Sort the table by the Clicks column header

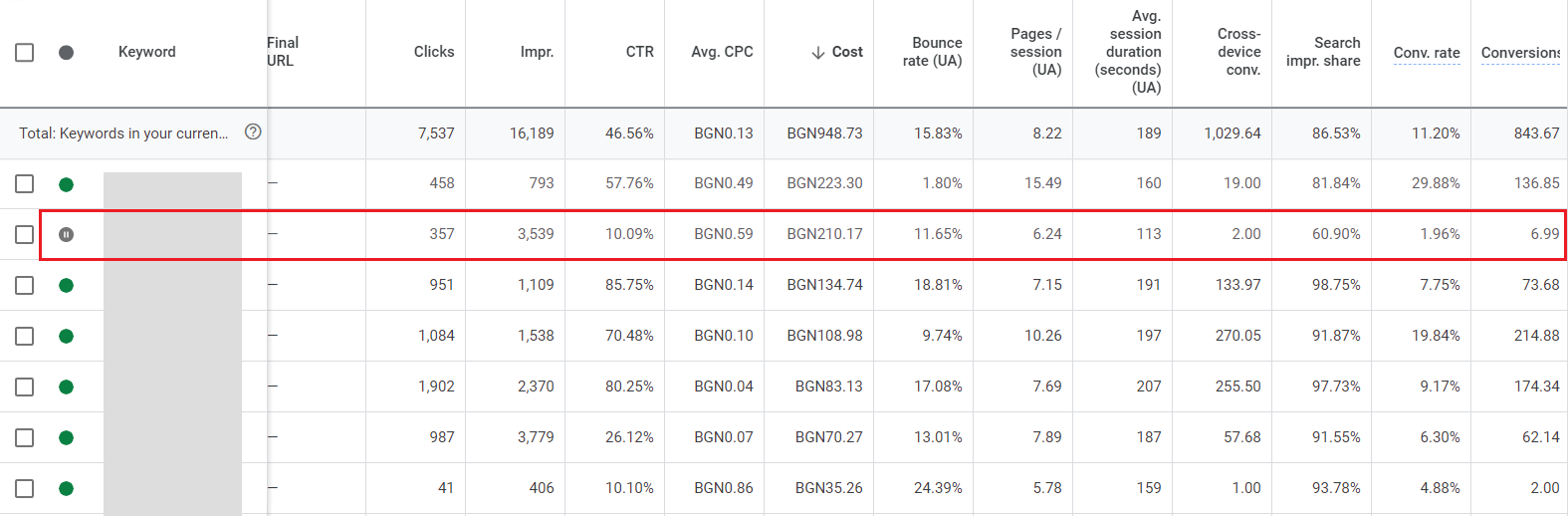pos(433,52)
